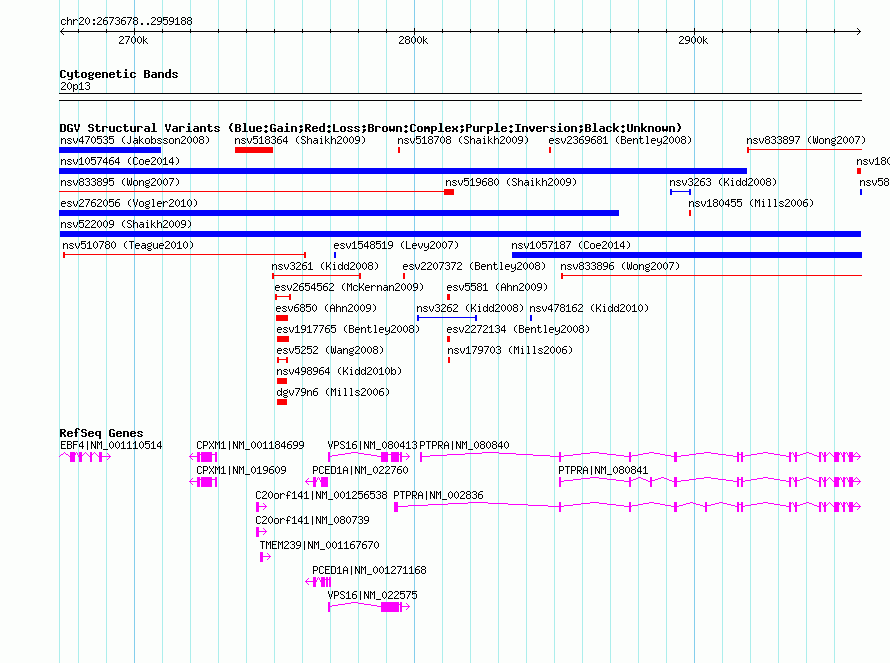Click variant label nsv833896 (Wong2007)
Viewport: 890px width, 663px height.
coord(620,266)
